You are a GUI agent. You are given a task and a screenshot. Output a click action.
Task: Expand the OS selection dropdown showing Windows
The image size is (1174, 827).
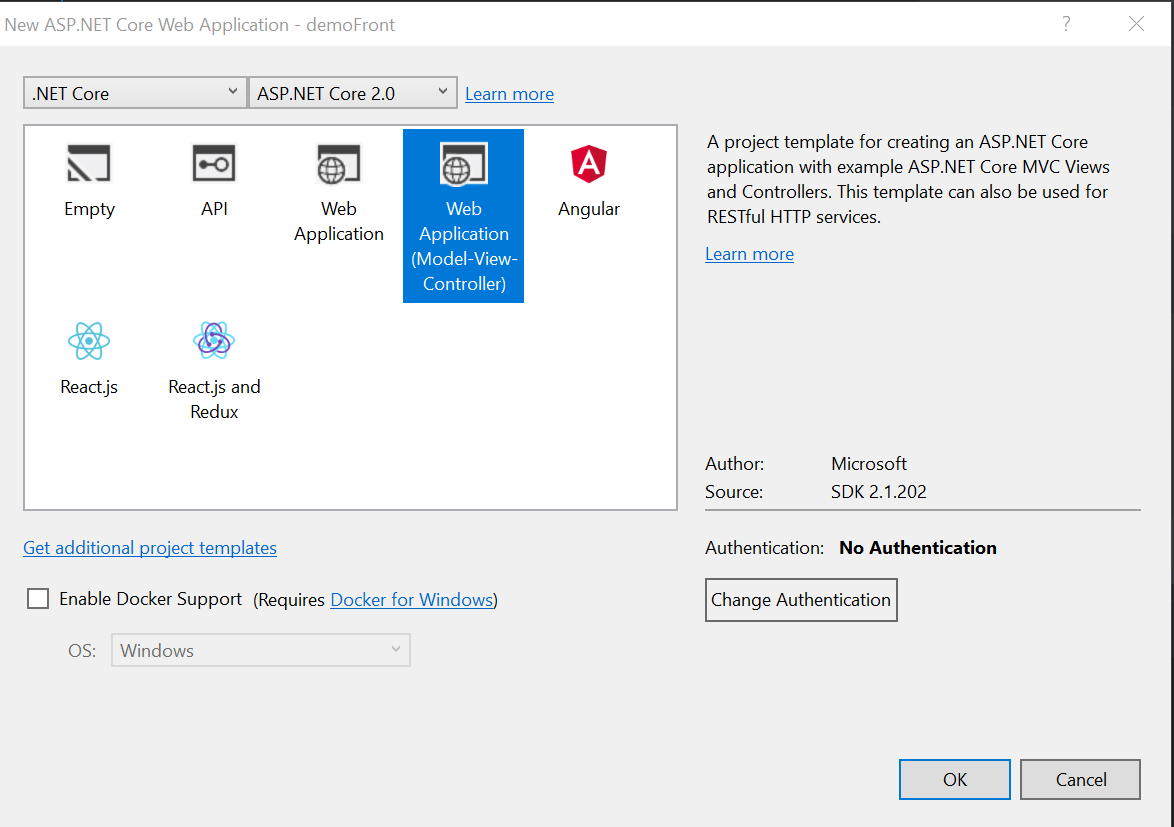pyautogui.click(x=260, y=650)
